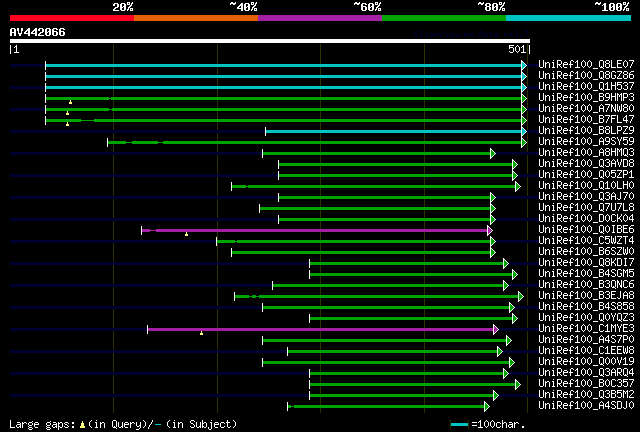Click the green alignment bar for UniRef100_Q8KDI7

point(407,264)
